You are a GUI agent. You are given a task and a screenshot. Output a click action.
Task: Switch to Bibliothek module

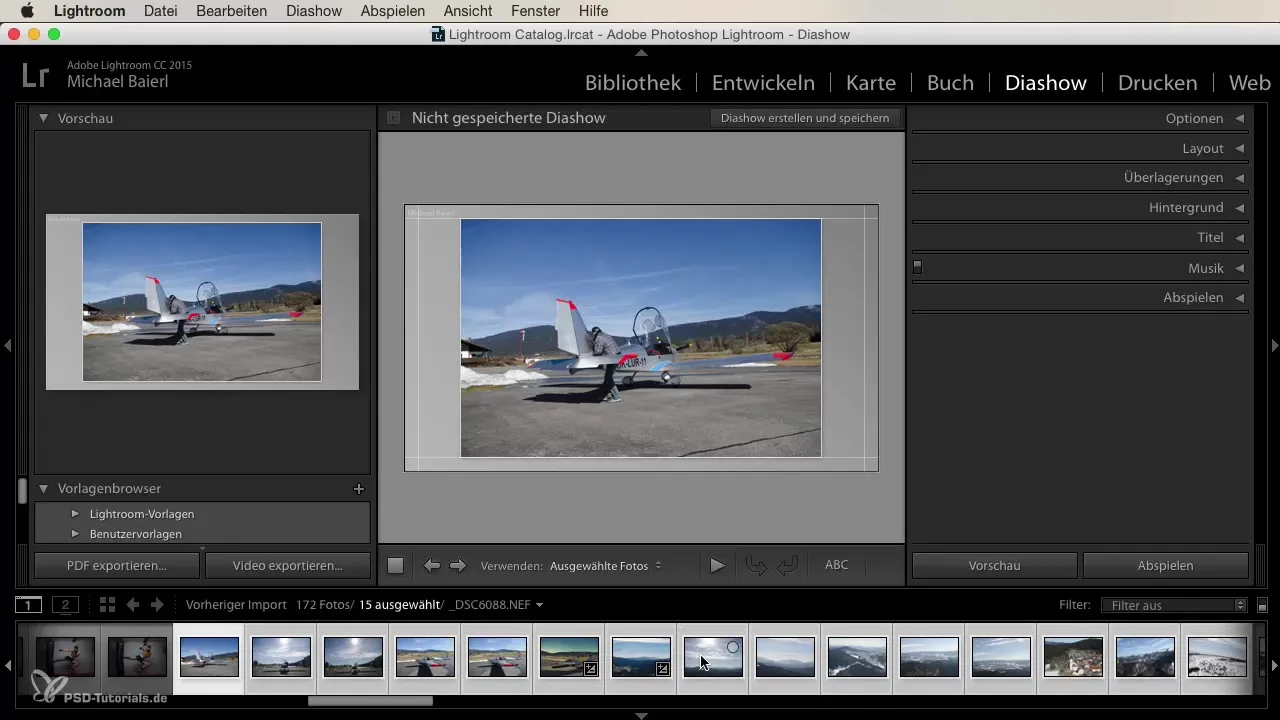[x=633, y=83]
